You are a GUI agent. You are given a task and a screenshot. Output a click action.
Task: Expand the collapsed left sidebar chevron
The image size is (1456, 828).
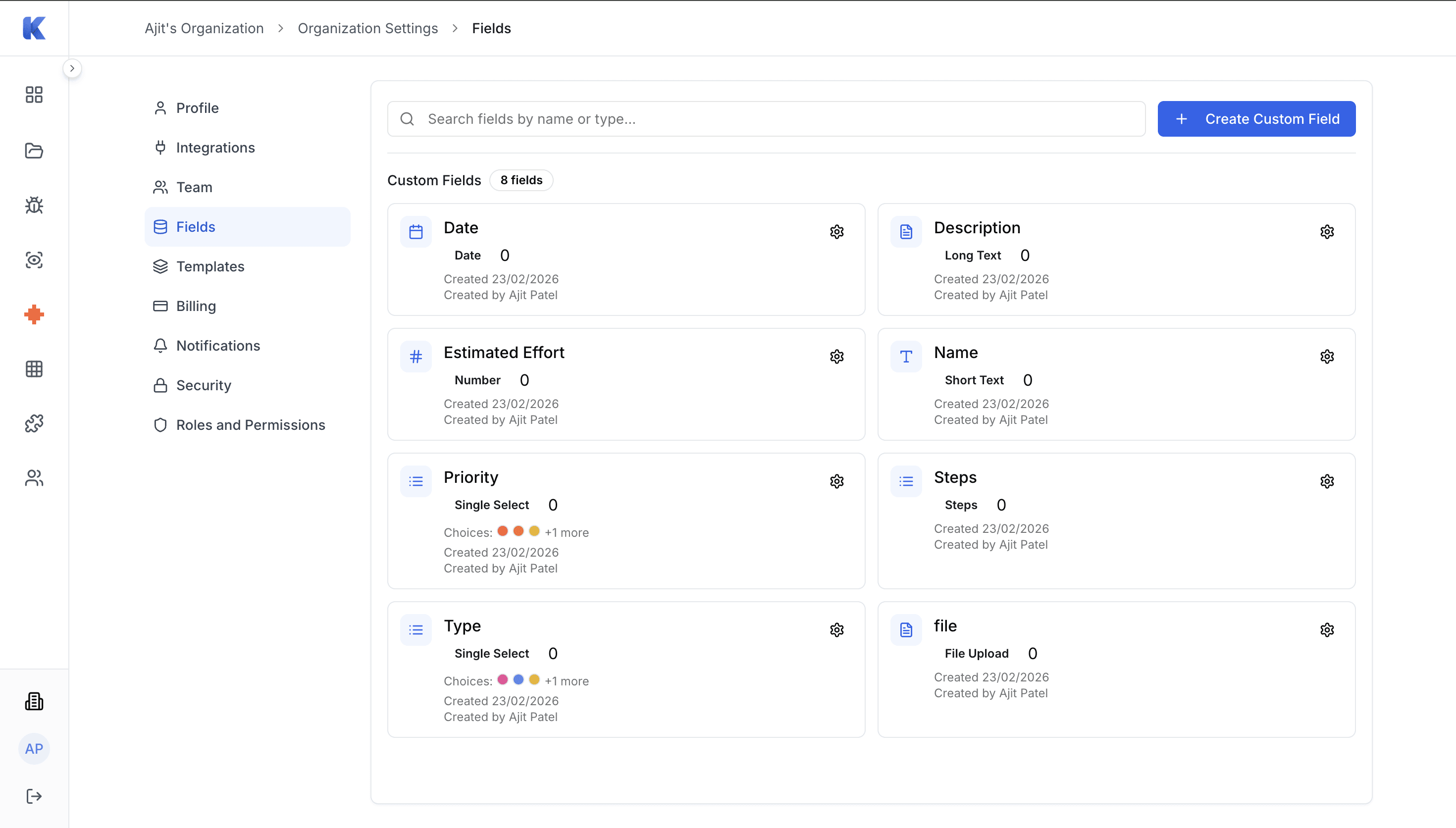tap(72, 68)
